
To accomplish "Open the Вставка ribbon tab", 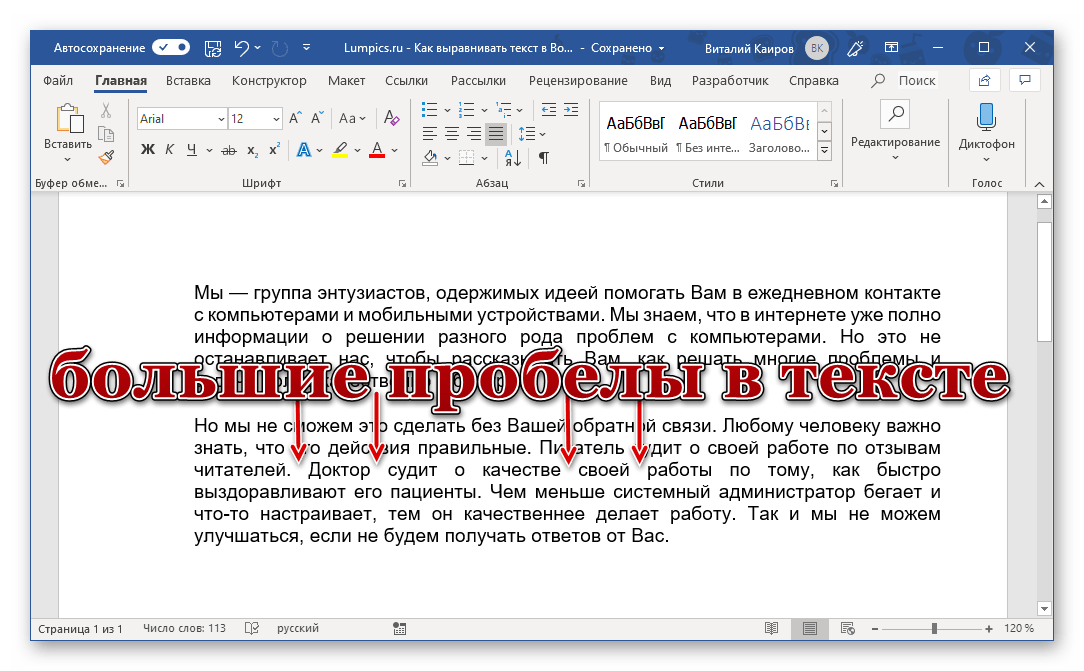I will click(188, 80).
